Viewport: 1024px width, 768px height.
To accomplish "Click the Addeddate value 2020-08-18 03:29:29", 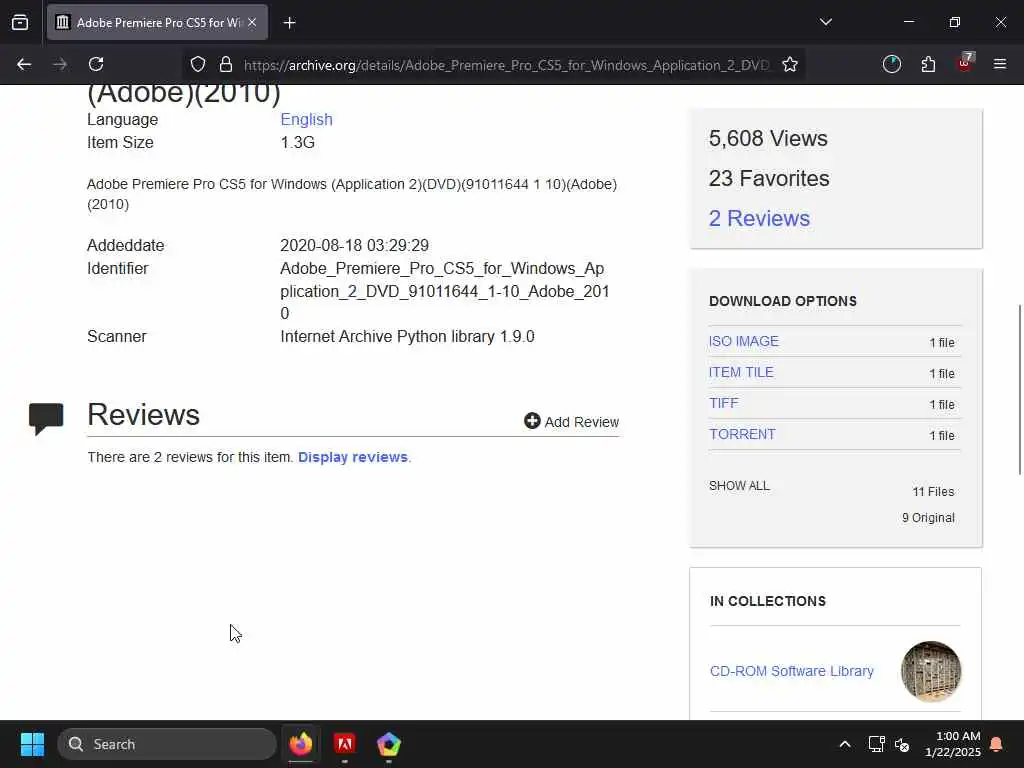I will coord(355,246).
